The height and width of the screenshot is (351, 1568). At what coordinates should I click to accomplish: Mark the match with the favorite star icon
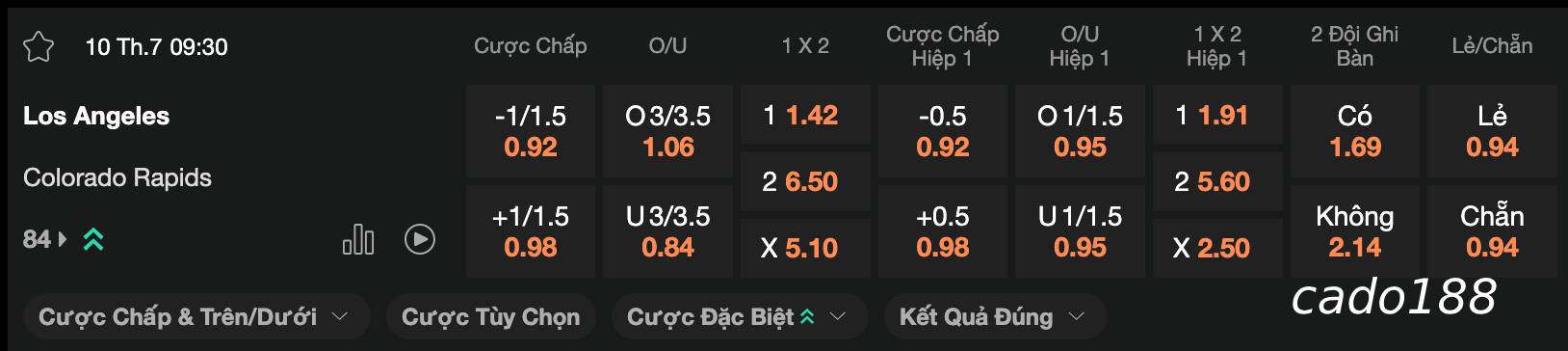[39, 46]
